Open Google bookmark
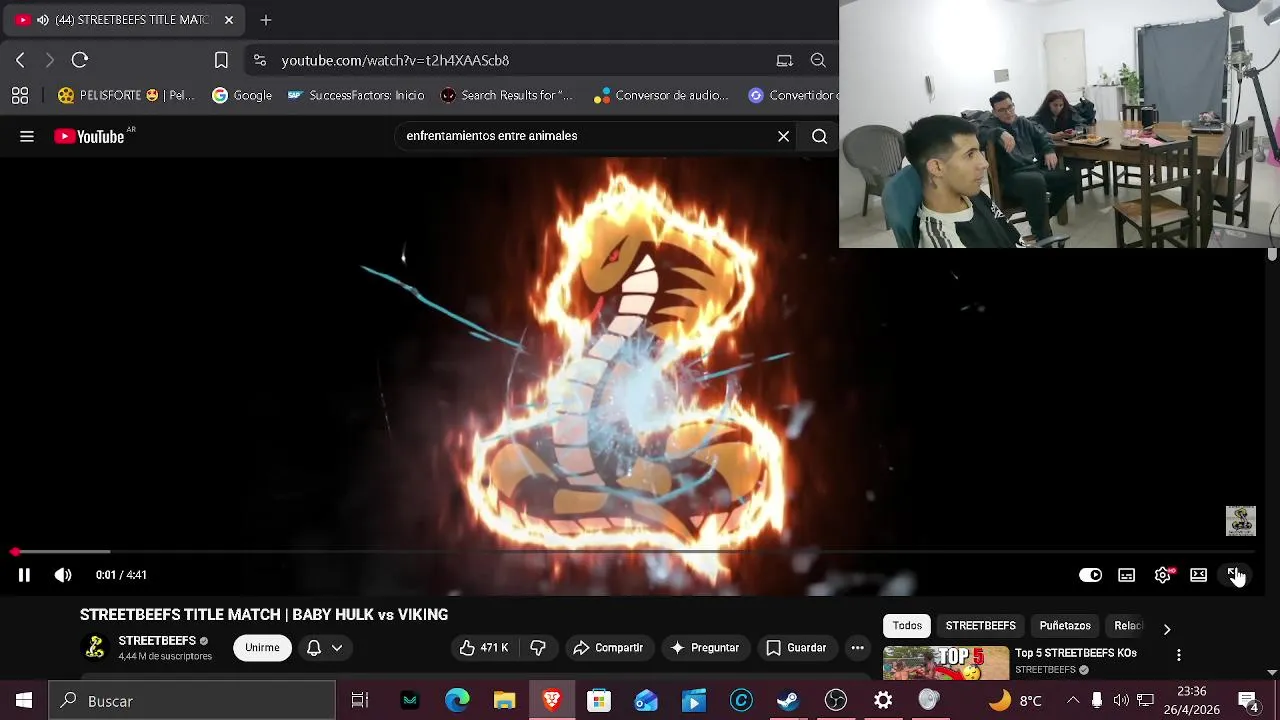The height and width of the screenshot is (720, 1280). tap(242, 95)
